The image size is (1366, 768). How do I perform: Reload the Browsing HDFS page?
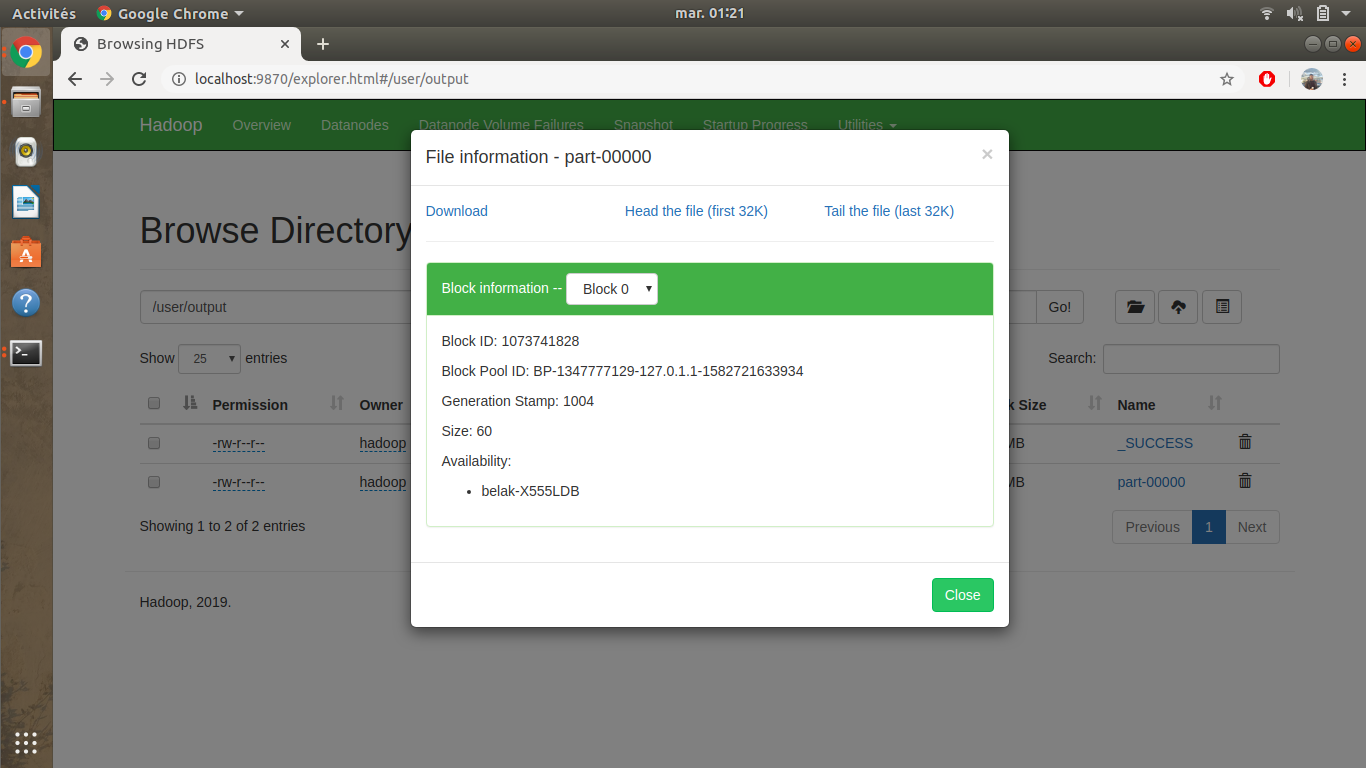click(x=140, y=79)
